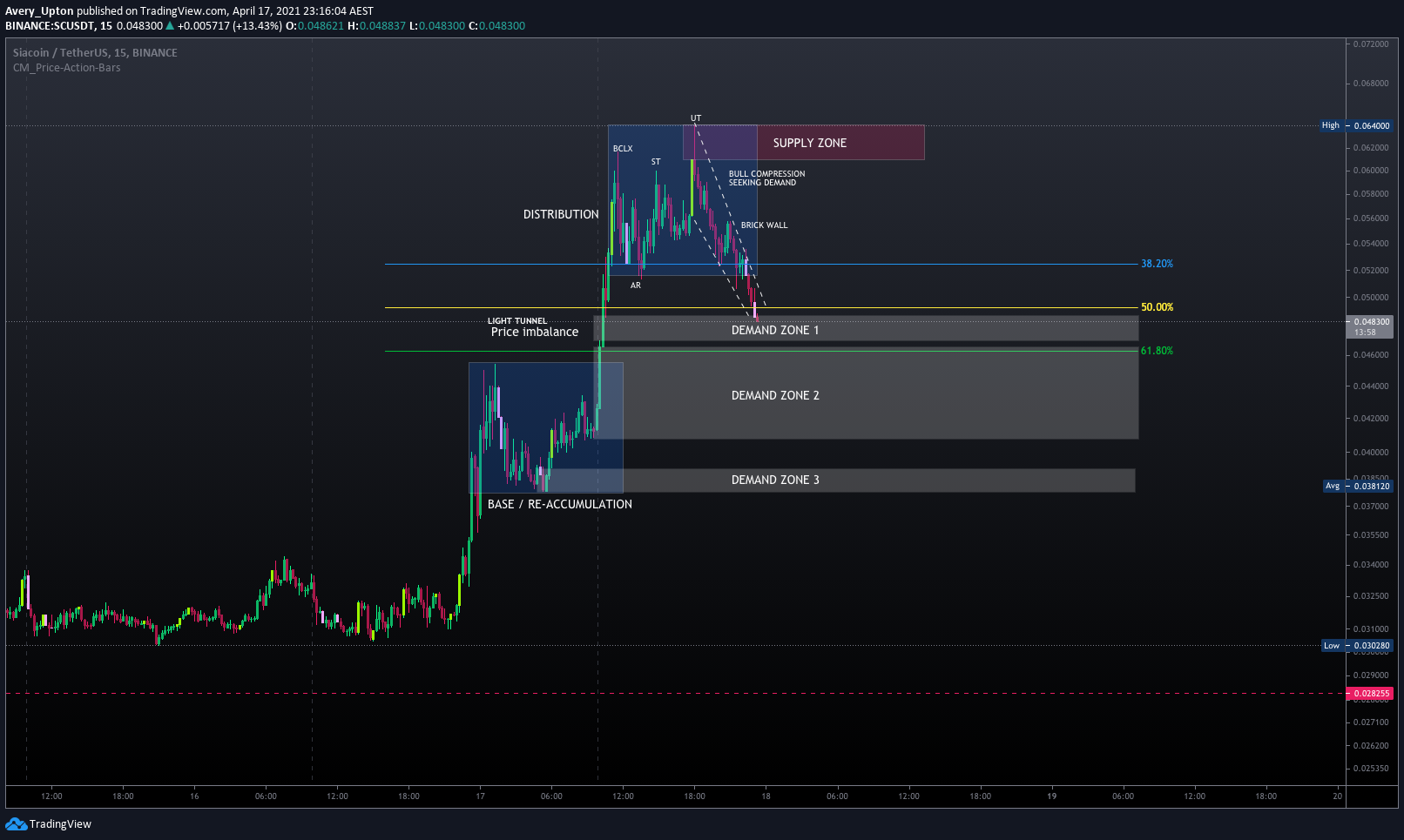Click the ST annotation label

coord(656,162)
